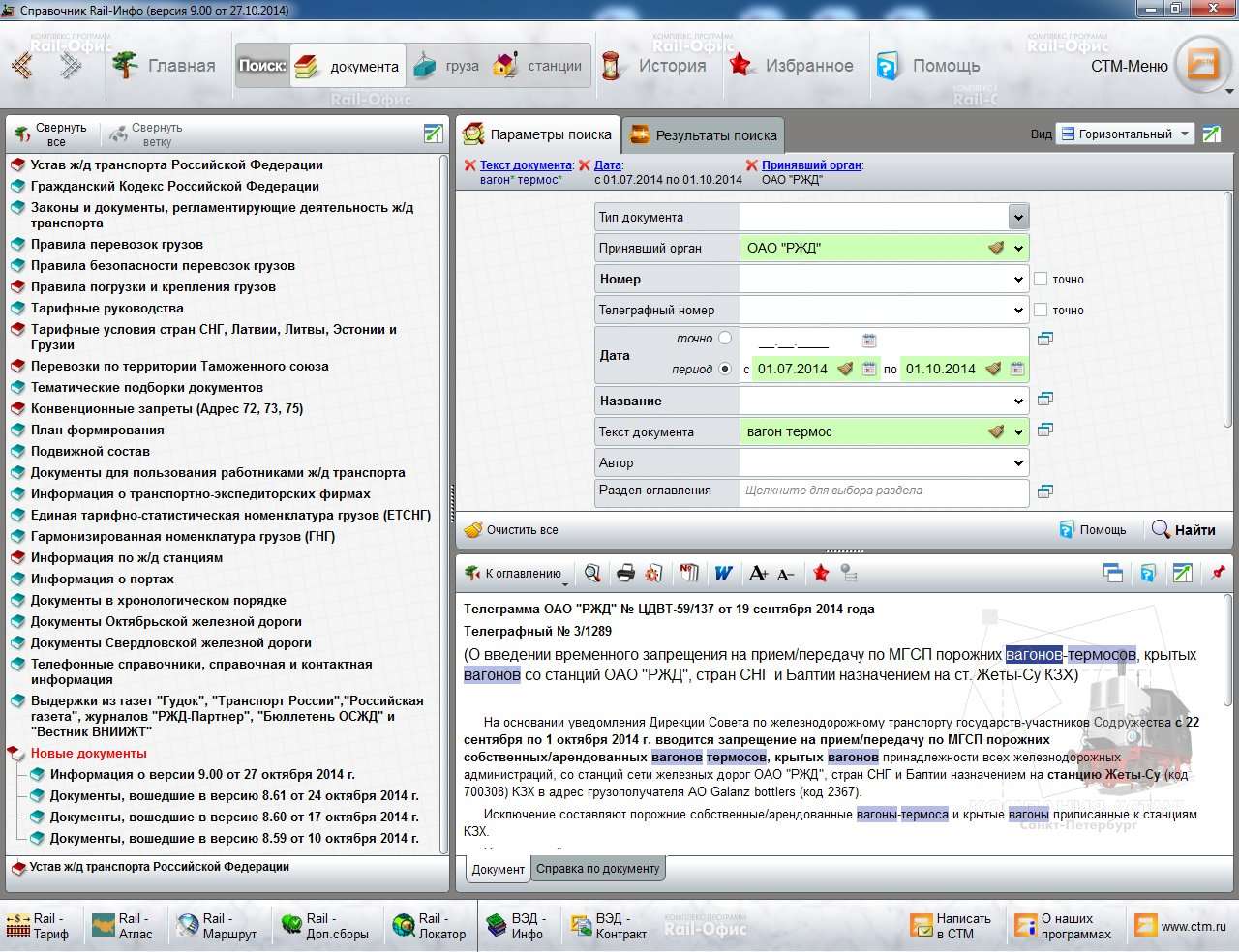Select the точно date radio button
This screenshot has height=952, width=1239.
click(725, 338)
